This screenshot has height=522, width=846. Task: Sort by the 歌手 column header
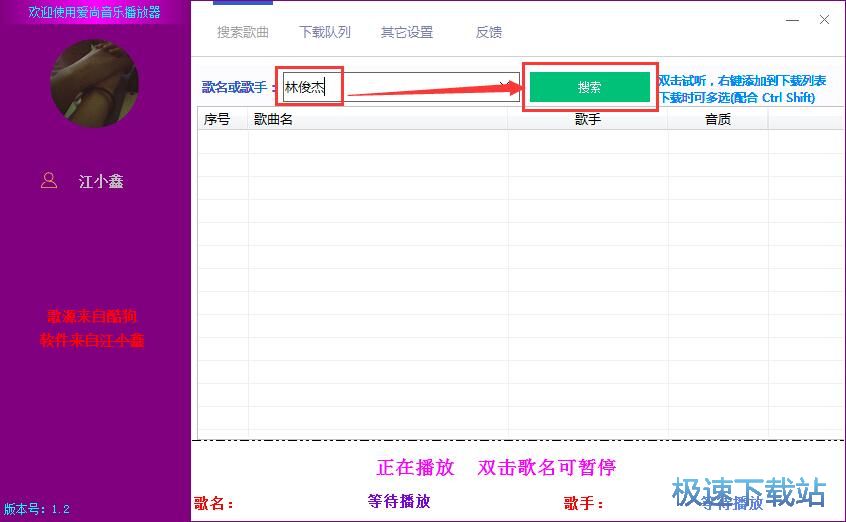point(588,119)
